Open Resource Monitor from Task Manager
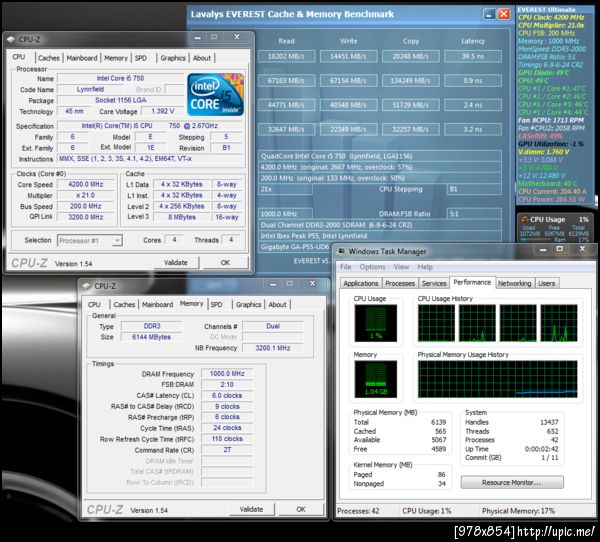600x542 pixels. (512, 483)
